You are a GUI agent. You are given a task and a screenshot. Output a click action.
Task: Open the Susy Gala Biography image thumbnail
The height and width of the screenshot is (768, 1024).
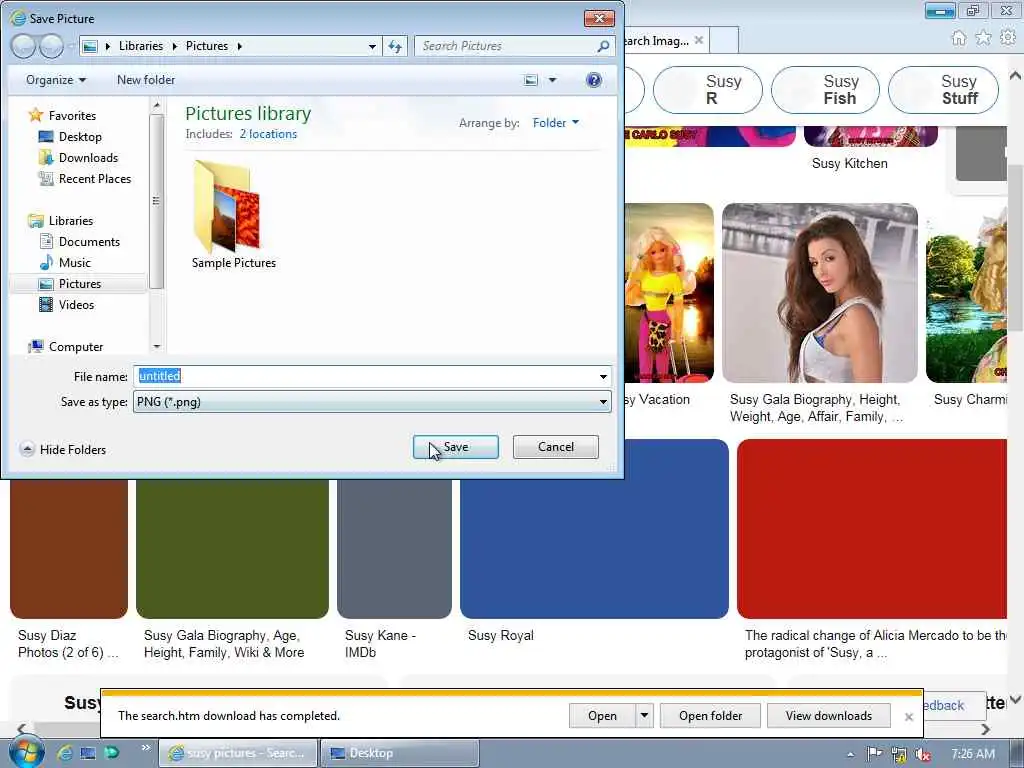point(820,293)
